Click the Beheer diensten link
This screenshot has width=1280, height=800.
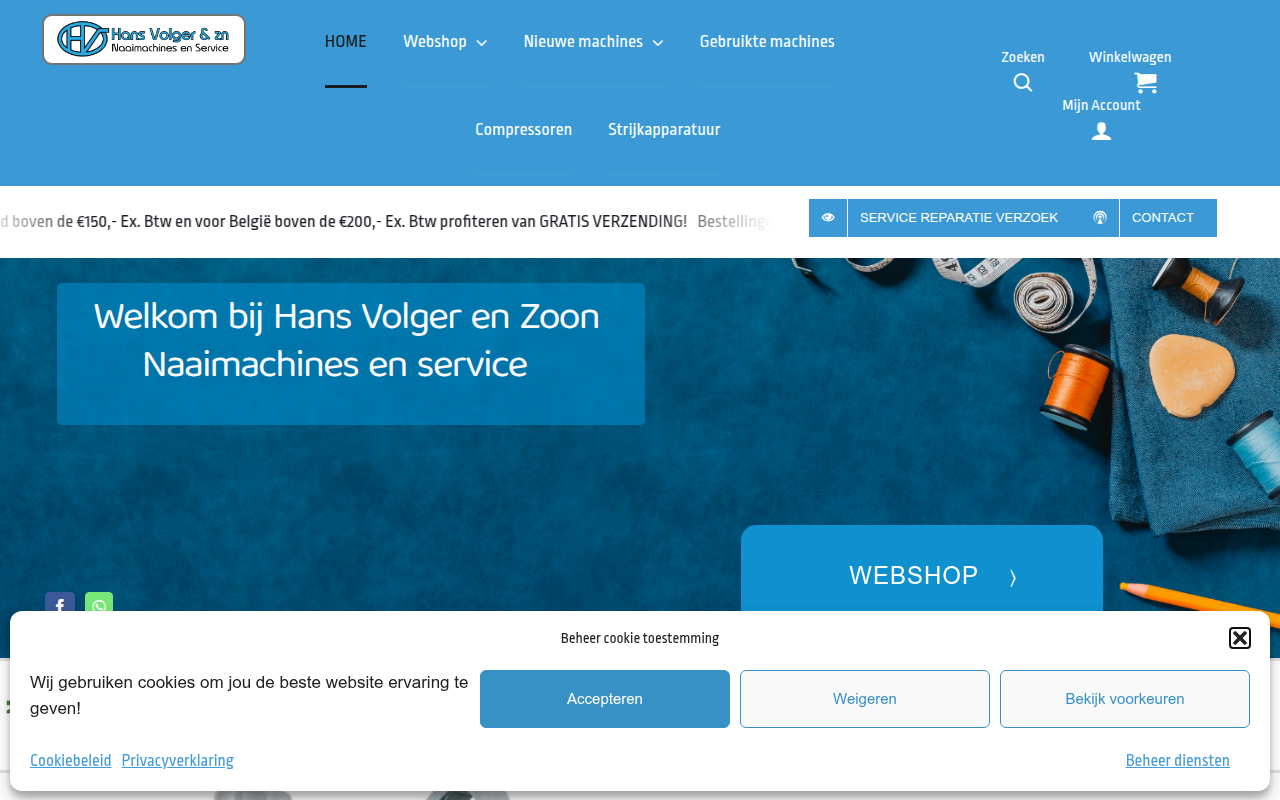(x=1178, y=761)
